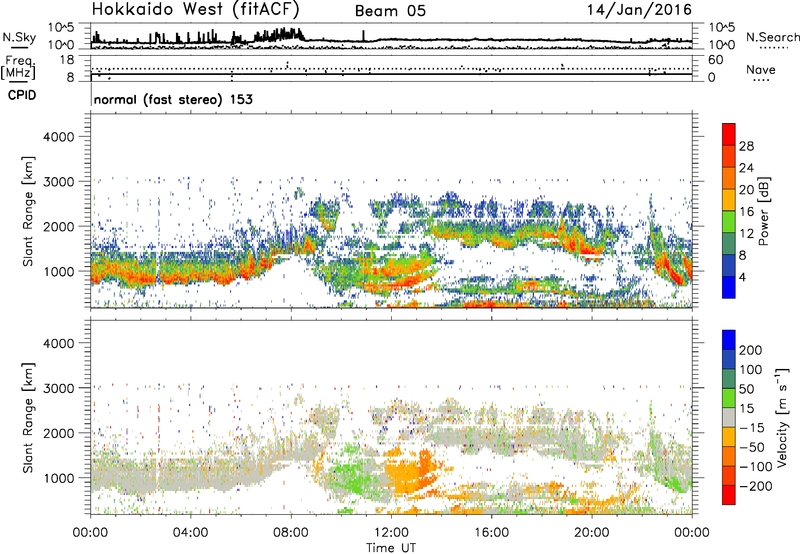The image size is (800, 554).
Task: Click the '100' velocity color bar label
Action: click(751, 370)
